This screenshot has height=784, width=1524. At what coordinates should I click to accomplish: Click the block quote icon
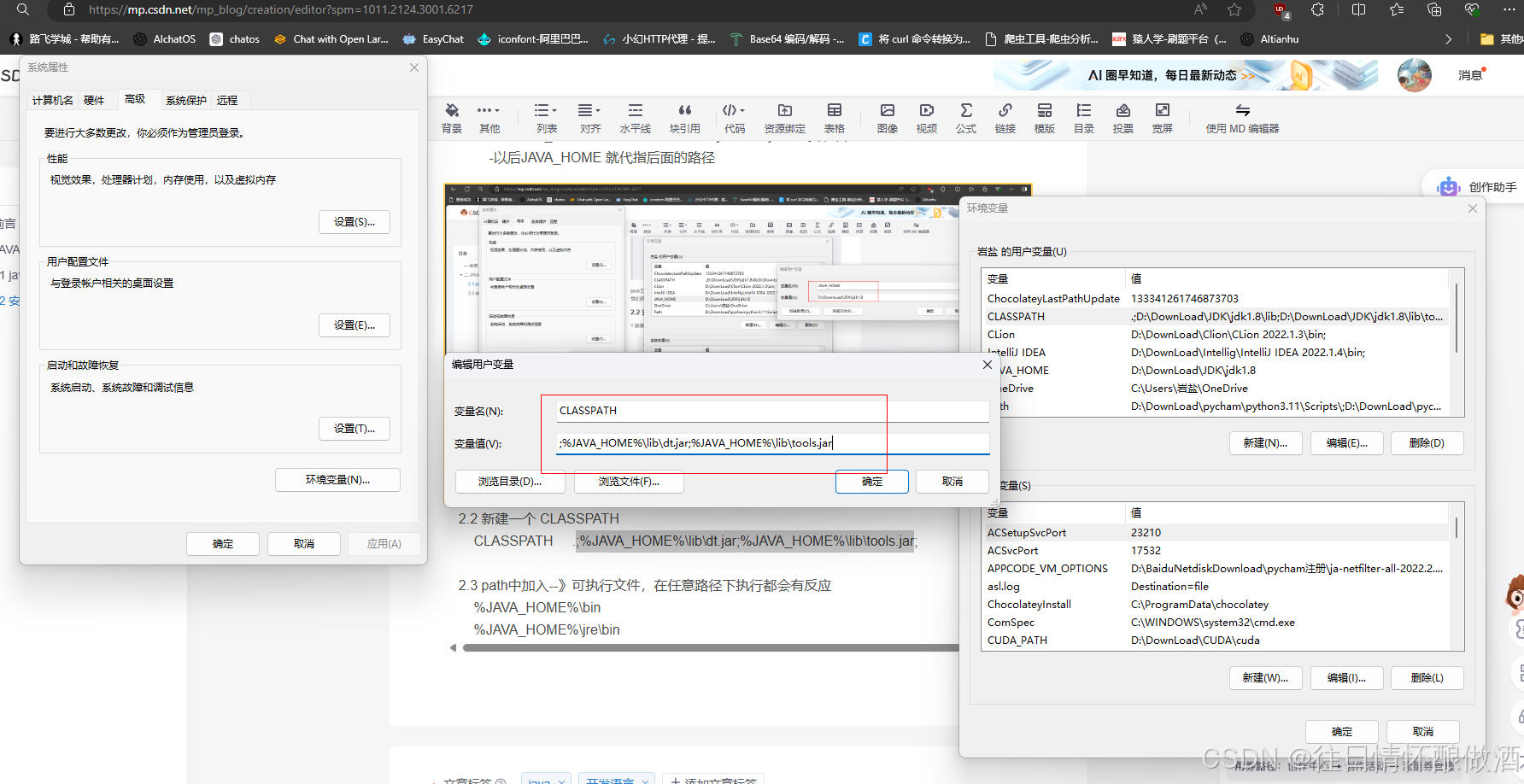point(684,110)
